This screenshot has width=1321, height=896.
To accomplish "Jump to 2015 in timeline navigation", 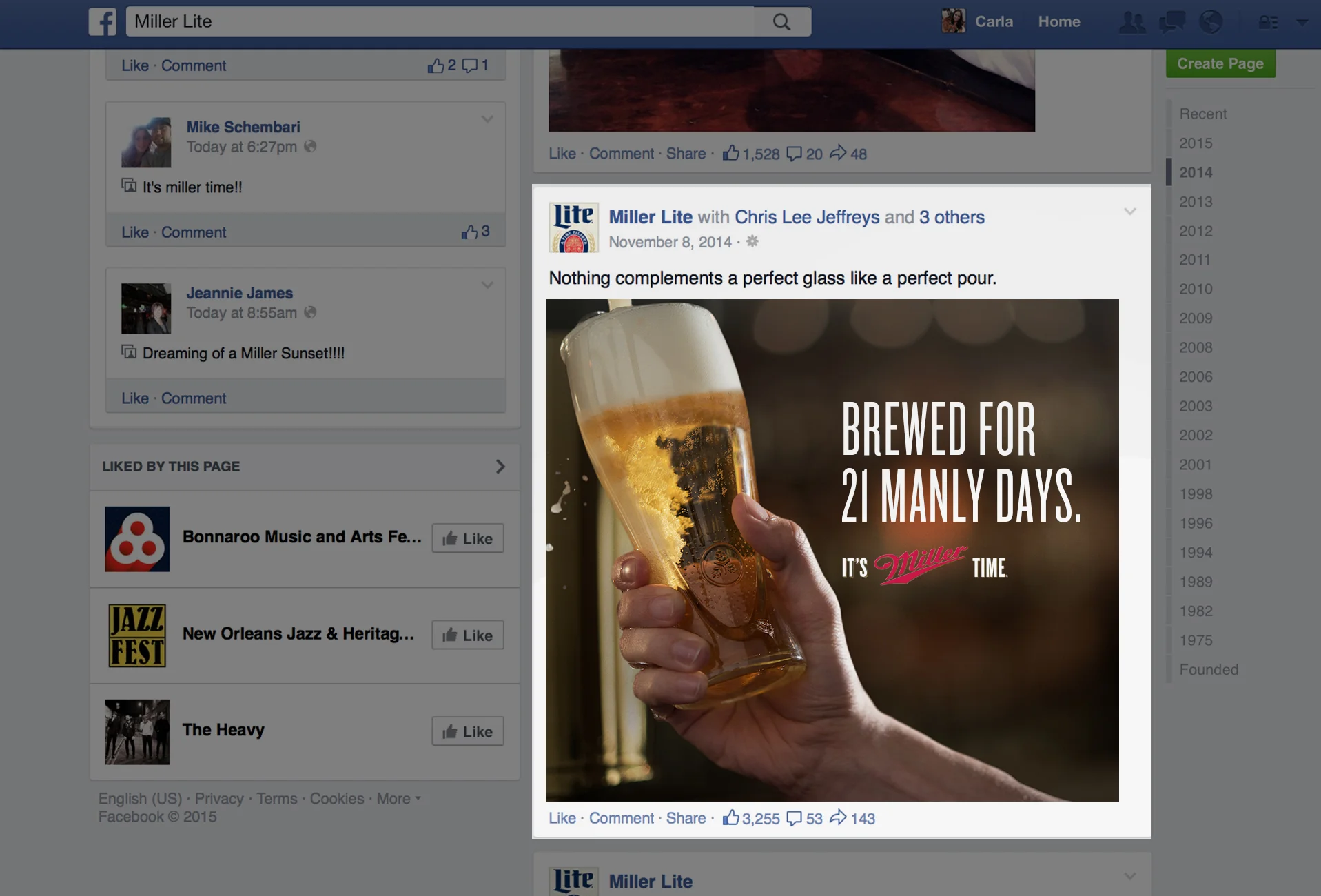I will click(x=1196, y=143).
